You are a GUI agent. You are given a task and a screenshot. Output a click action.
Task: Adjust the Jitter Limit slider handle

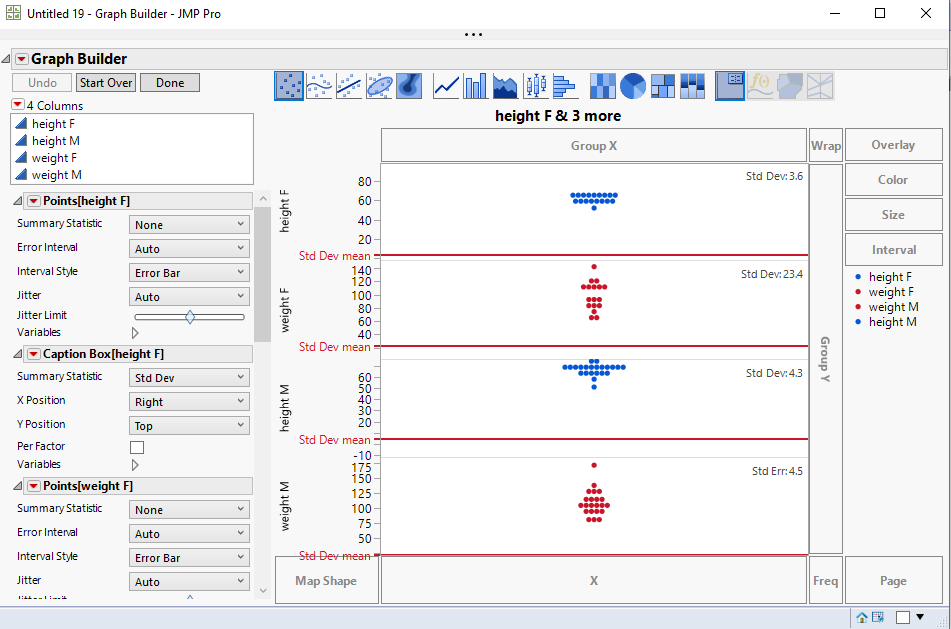190,317
